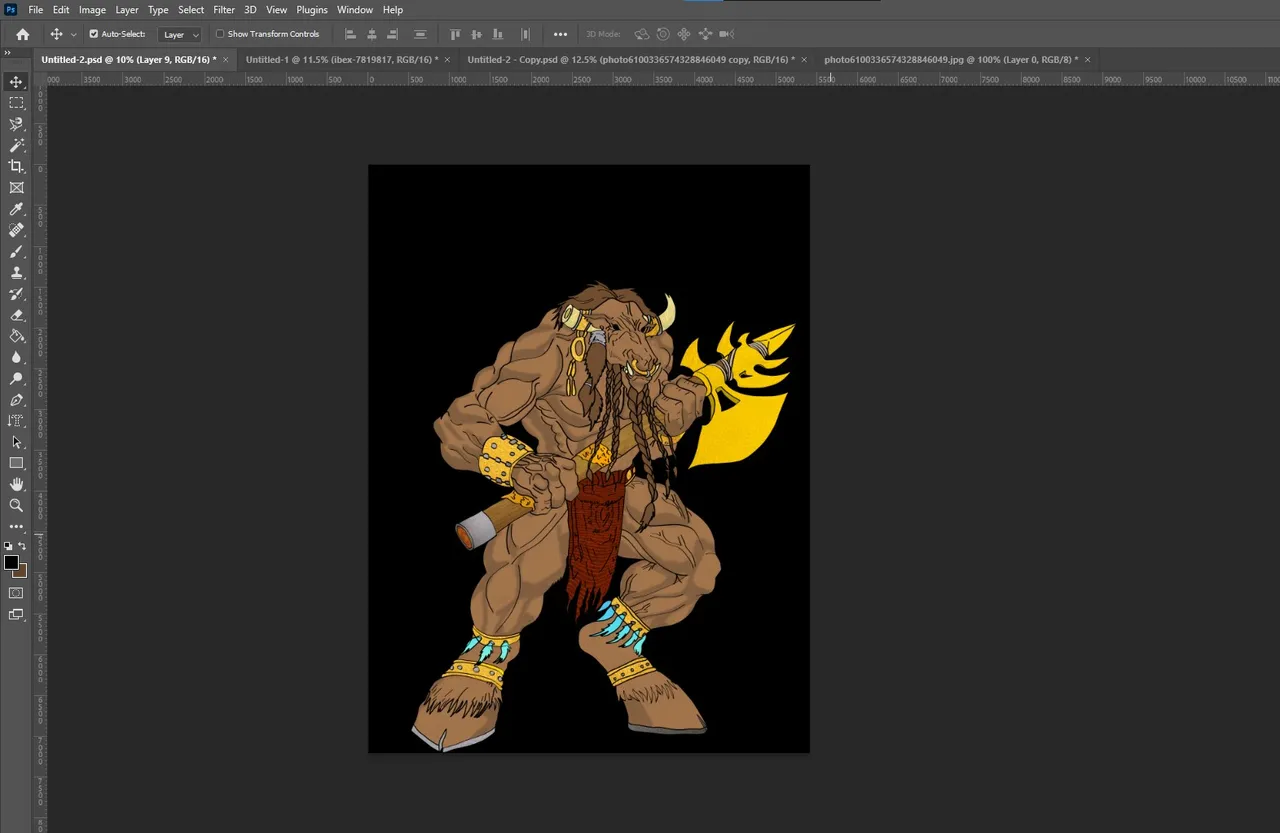Select the Move tool

pos(16,82)
